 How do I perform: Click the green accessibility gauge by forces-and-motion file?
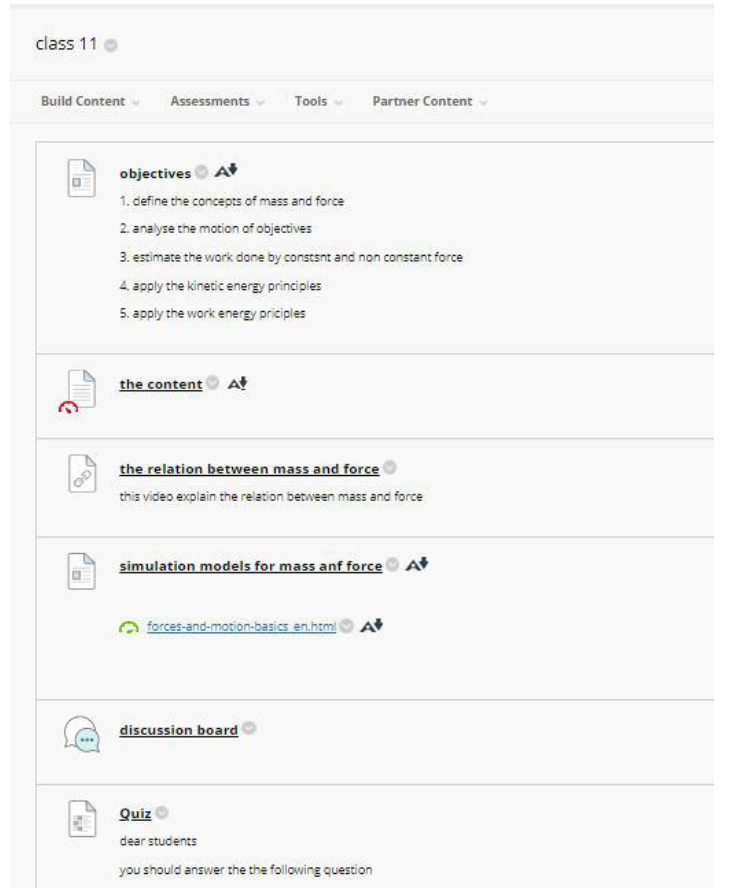[x=129, y=627]
